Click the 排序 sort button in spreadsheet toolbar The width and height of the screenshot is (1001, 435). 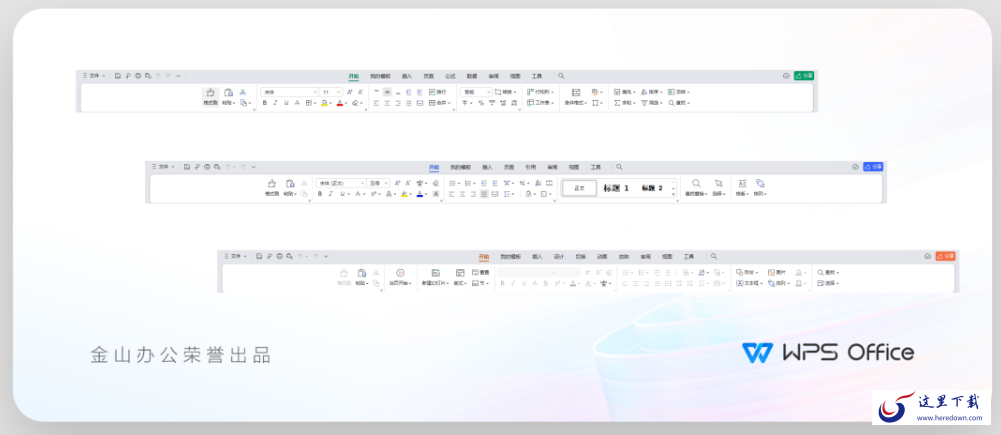pyautogui.click(x=651, y=92)
